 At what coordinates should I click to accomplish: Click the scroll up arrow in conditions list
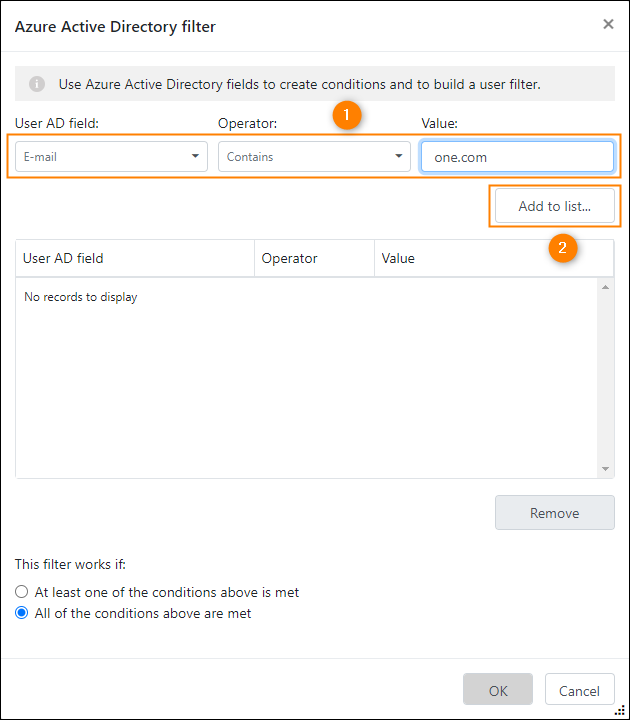(x=605, y=287)
